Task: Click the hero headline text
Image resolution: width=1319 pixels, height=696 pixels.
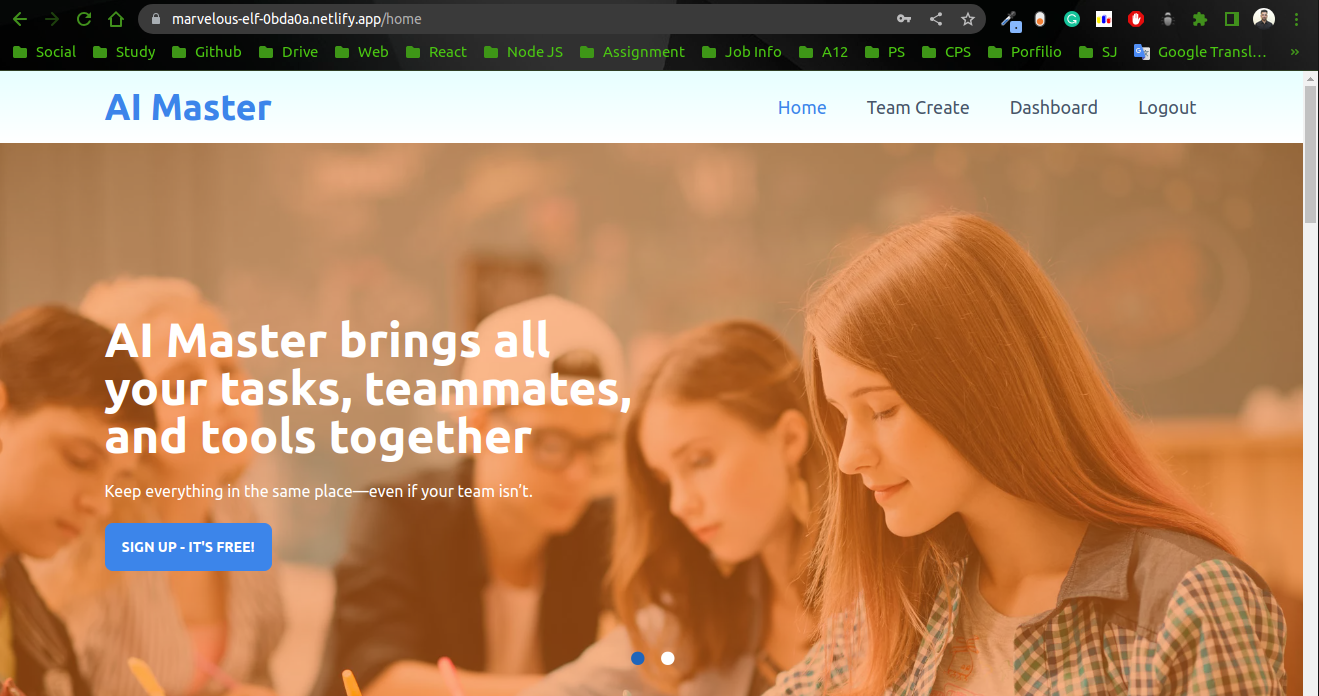Action: (368, 388)
